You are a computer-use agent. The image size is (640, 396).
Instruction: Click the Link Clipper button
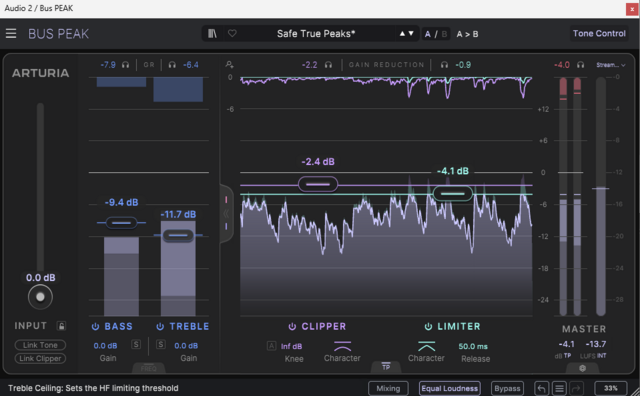(40, 358)
